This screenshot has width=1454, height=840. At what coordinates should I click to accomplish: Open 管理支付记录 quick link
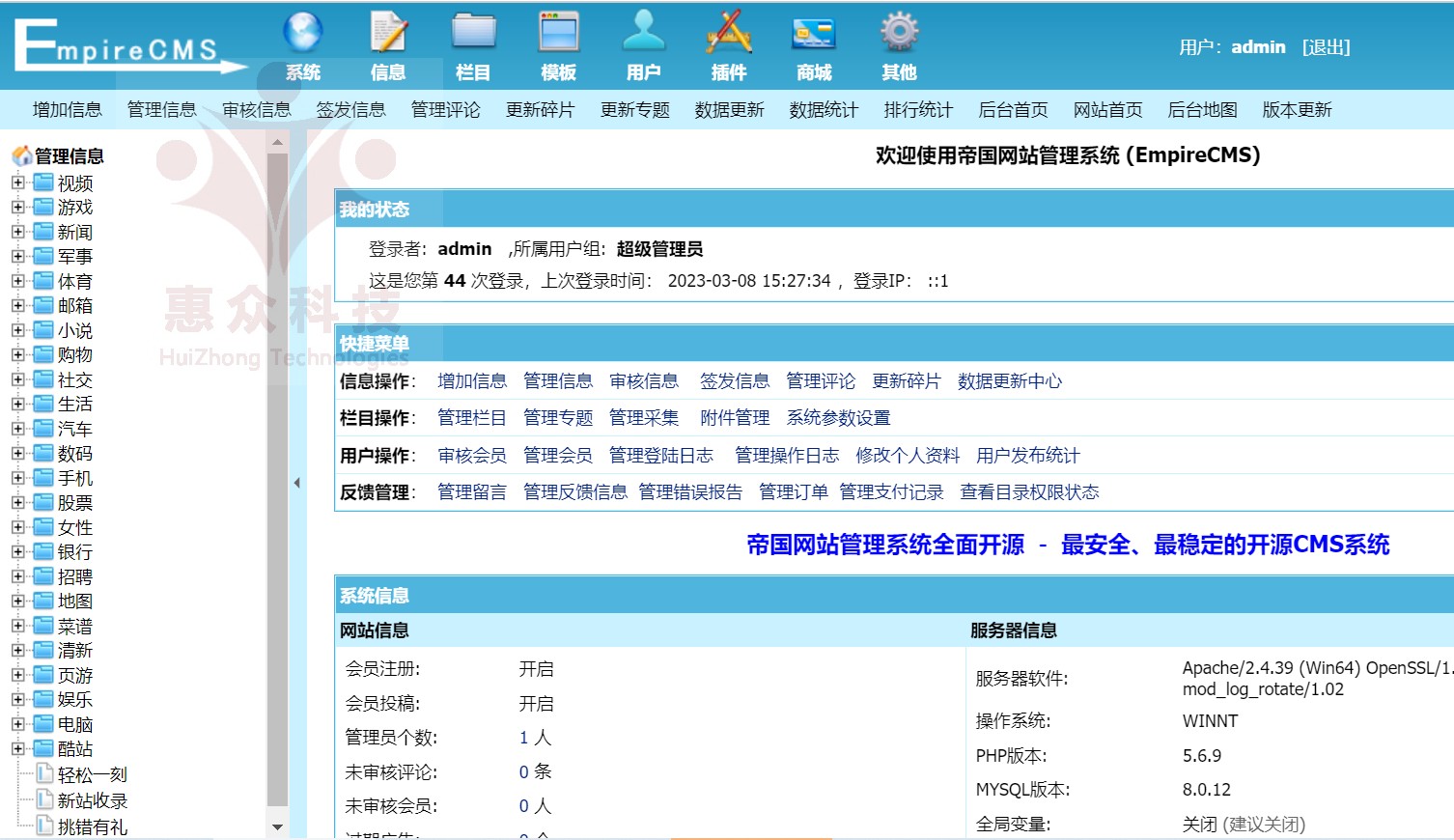(x=891, y=492)
